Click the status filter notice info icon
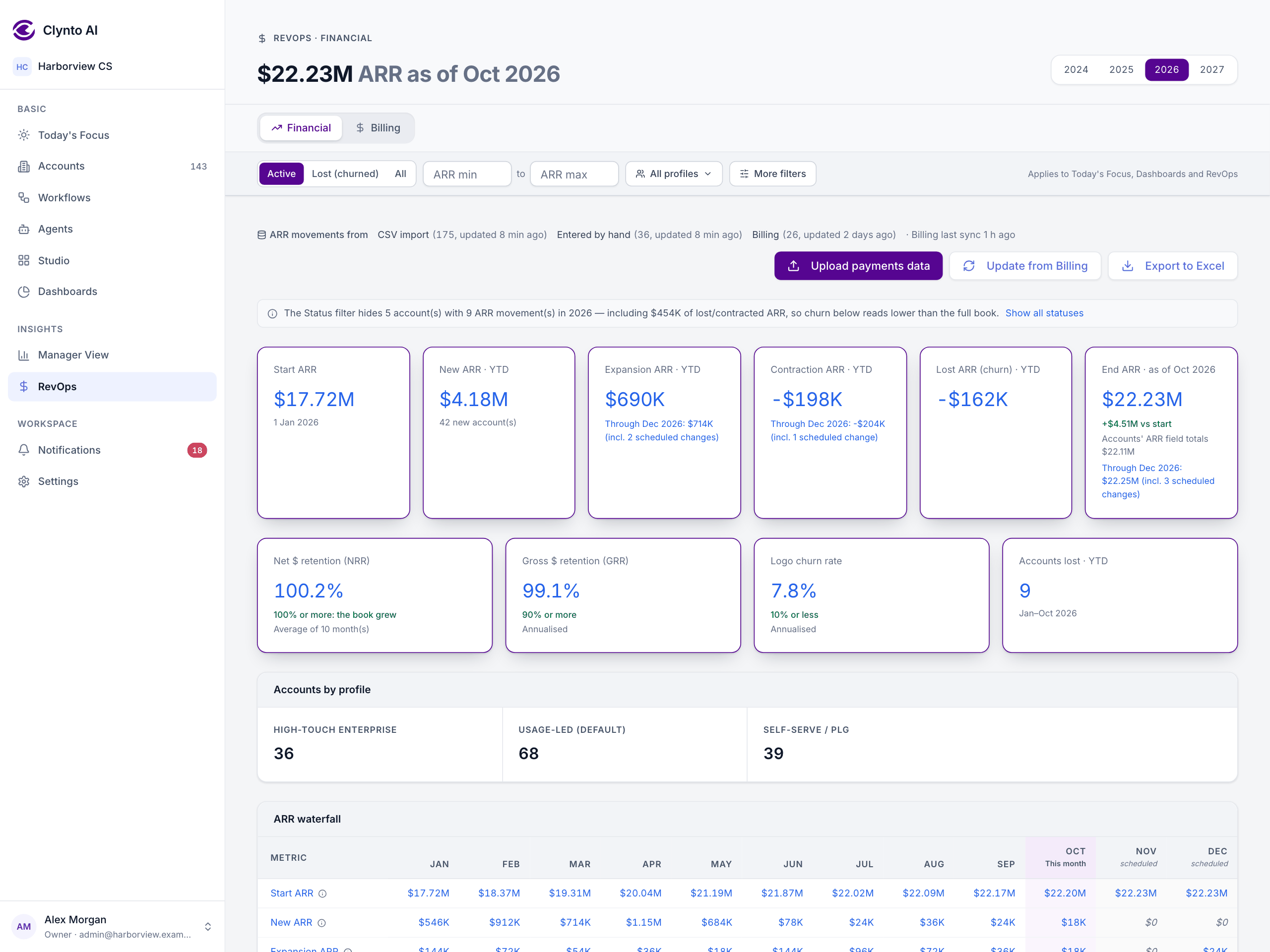The height and width of the screenshot is (952, 1270). pyautogui.click(x=273, y=313)
